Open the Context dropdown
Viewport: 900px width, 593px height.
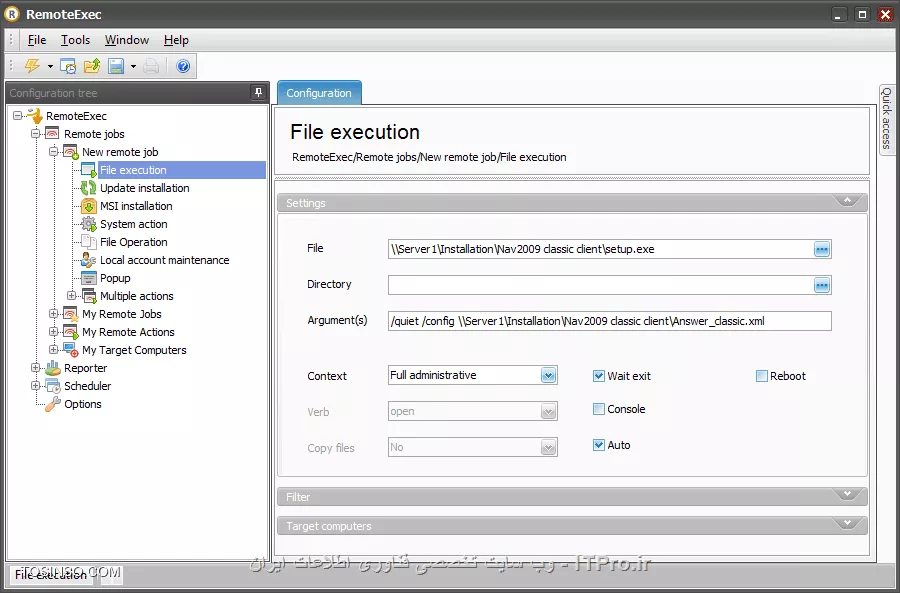(x=548, y=375)
